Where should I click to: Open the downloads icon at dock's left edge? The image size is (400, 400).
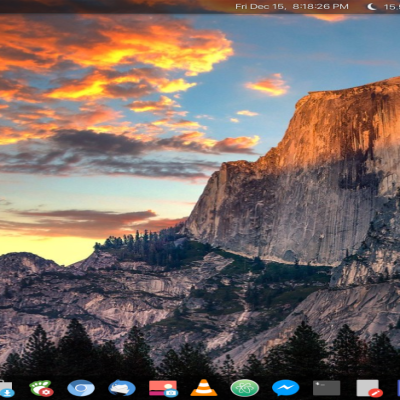[x=6, y=389]
